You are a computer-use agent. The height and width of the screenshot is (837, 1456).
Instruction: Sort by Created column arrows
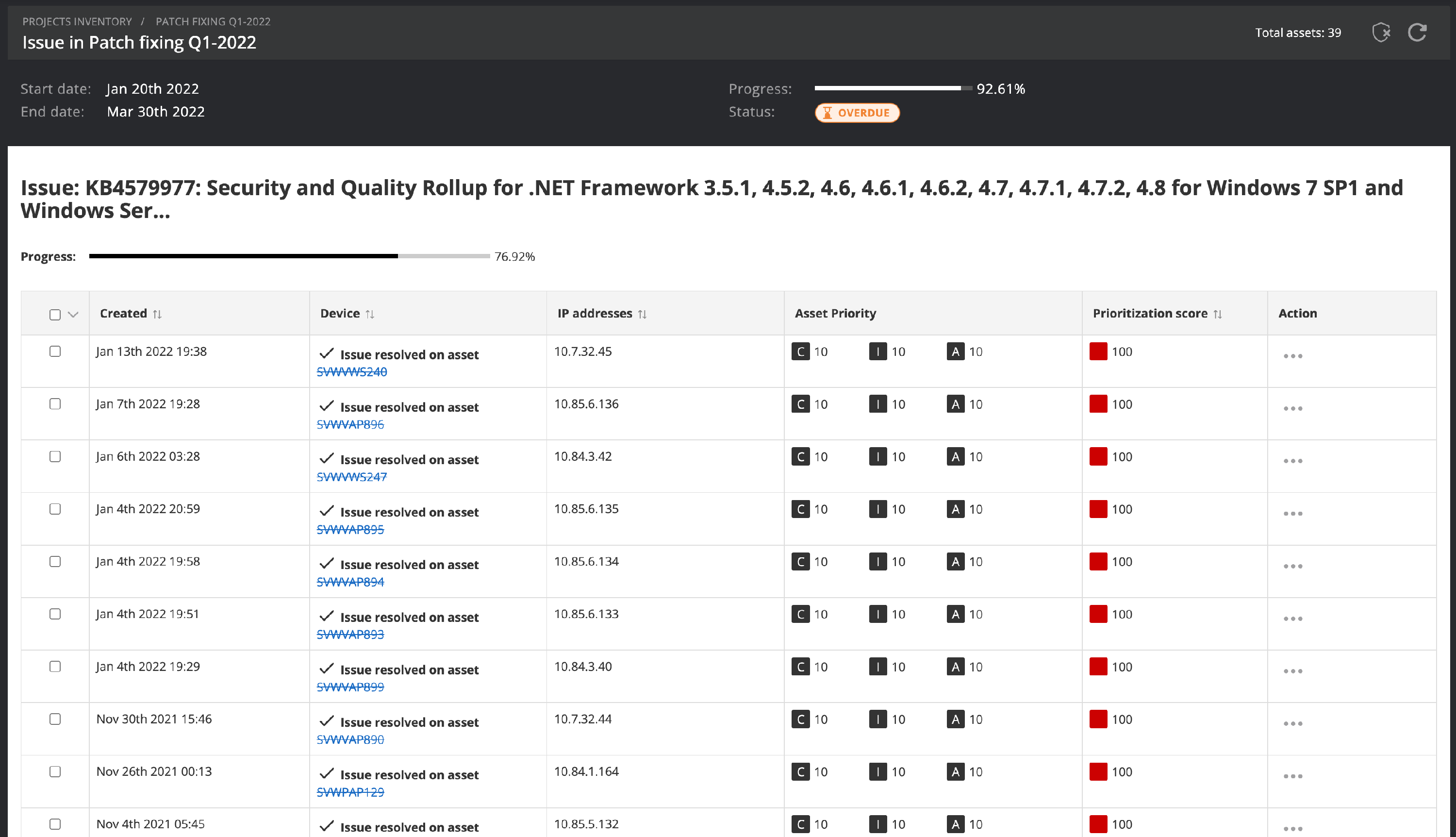coord(157,314)
